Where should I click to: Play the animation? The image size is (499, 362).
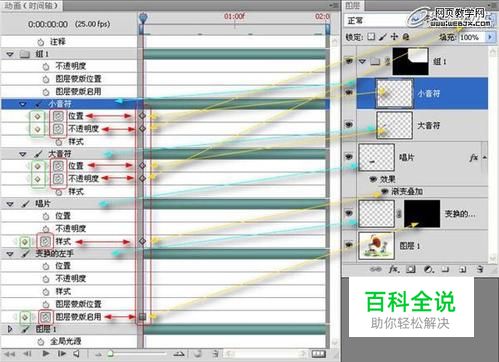point(46,354)
